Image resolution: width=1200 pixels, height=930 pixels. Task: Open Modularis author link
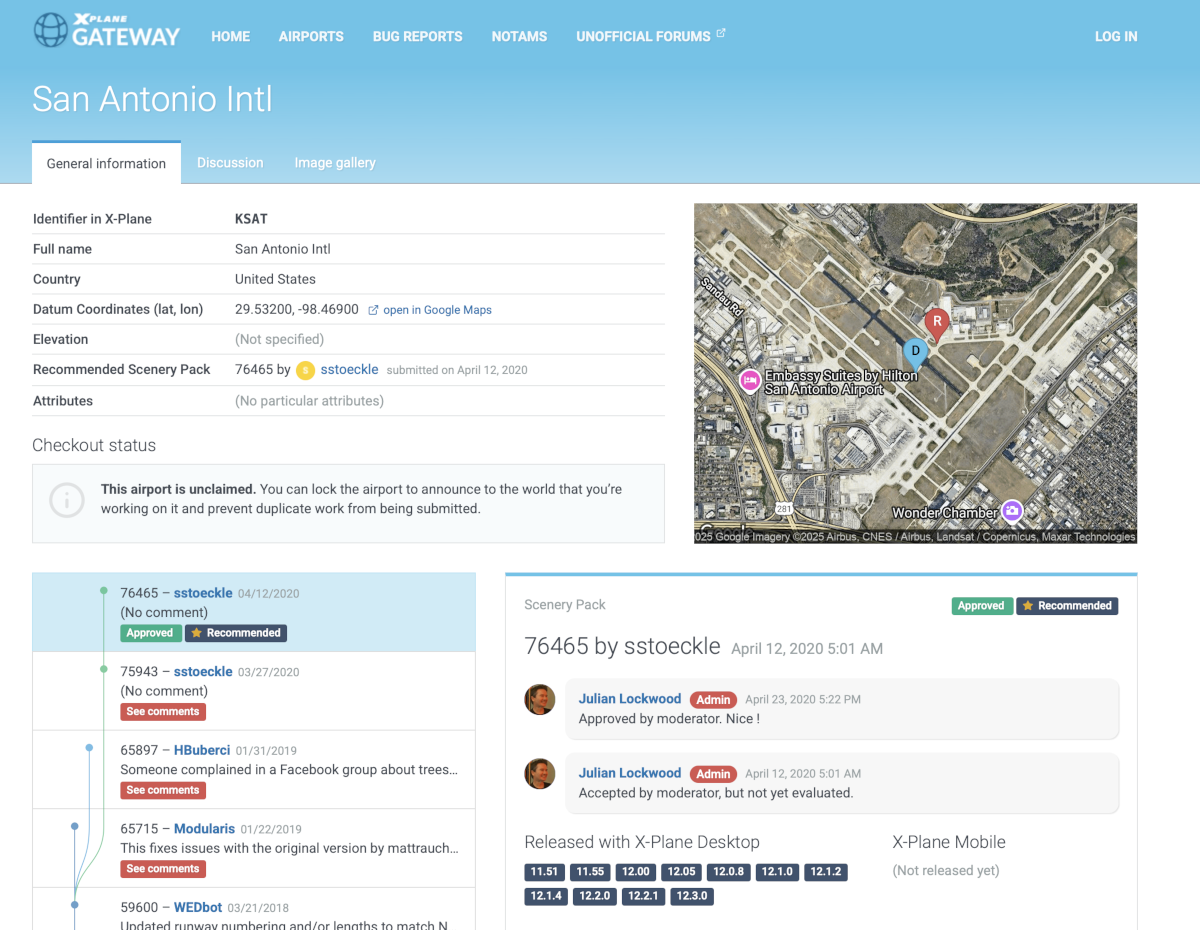coord(204,829)
